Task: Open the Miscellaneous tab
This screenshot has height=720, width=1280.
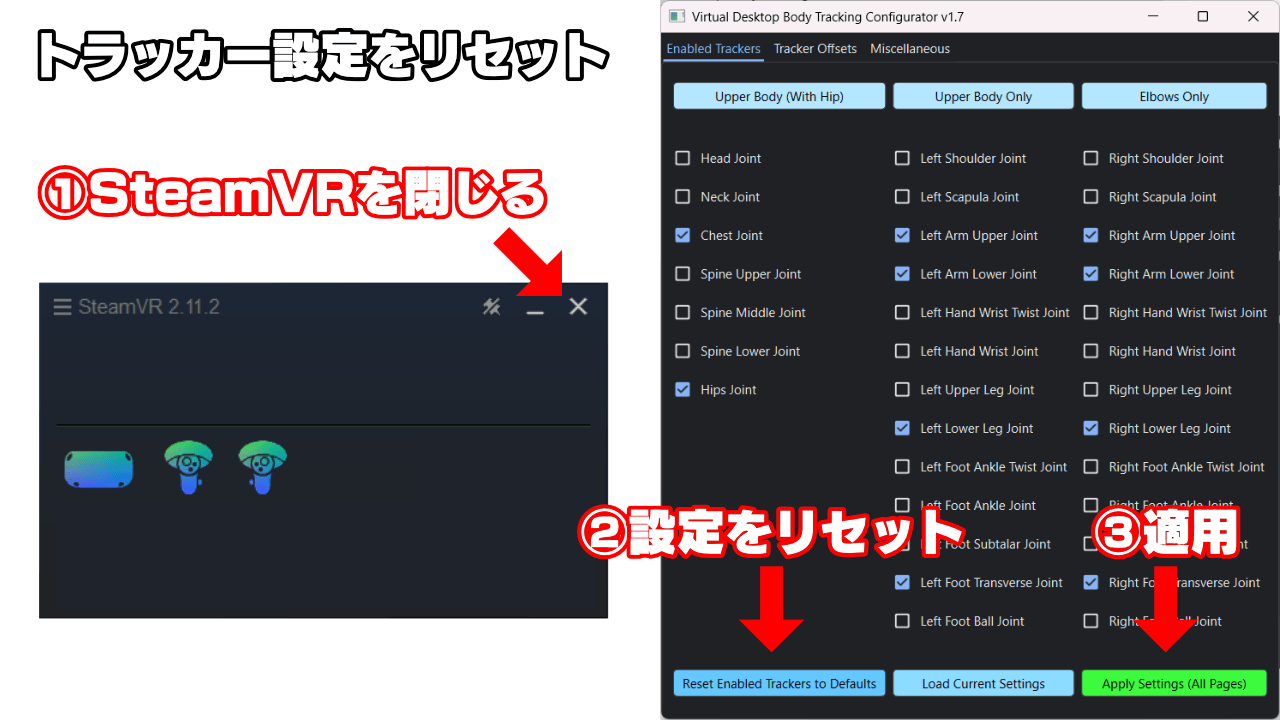Action: (910, 49)
